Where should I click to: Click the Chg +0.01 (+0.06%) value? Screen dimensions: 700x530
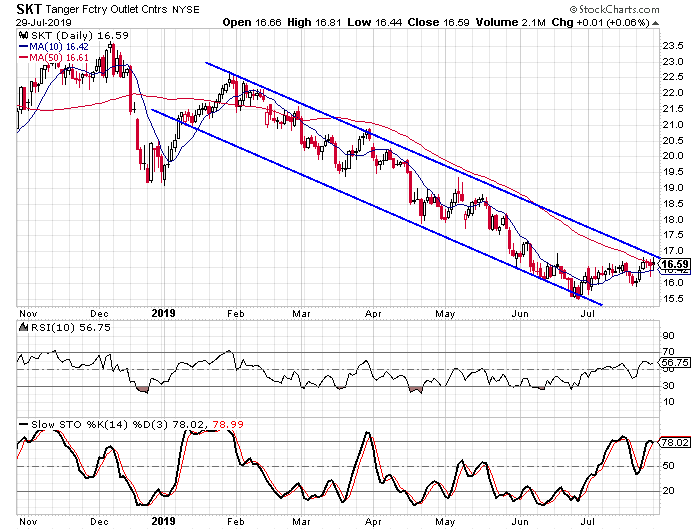(x=600, y=22)
